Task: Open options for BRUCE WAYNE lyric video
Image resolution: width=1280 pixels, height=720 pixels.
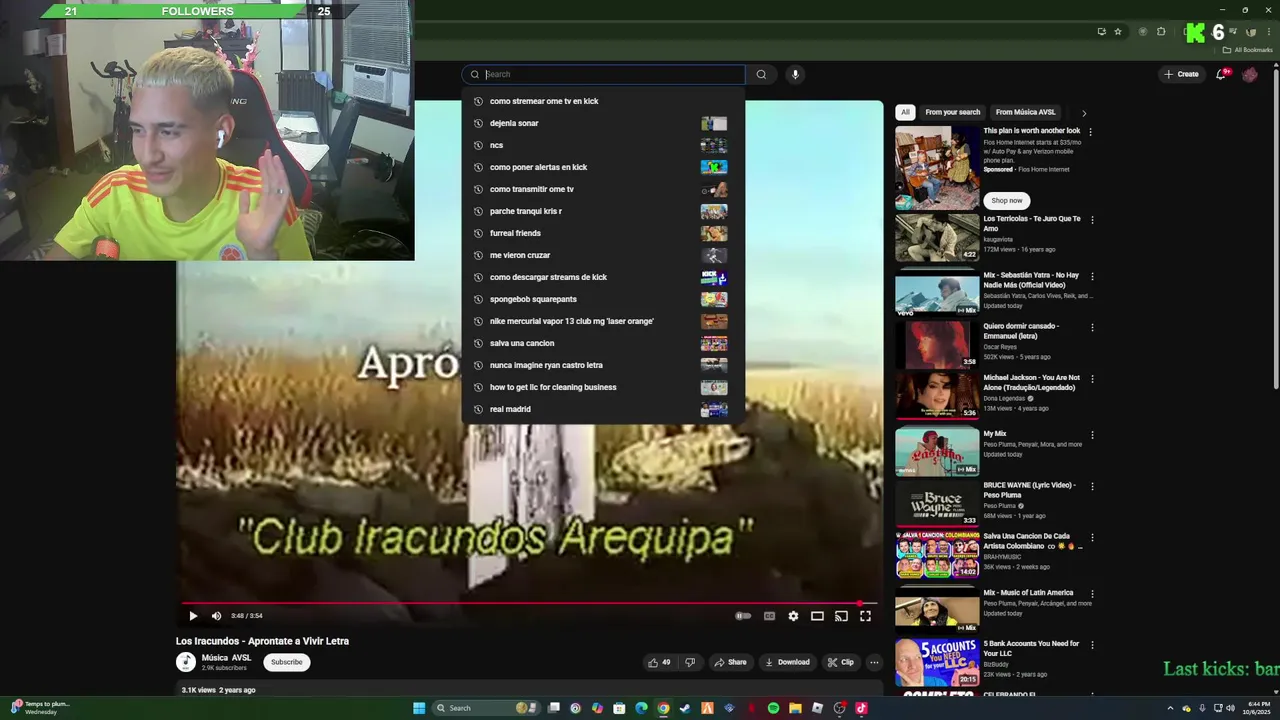Action: pyautogui.click(x=1092, y=486)
